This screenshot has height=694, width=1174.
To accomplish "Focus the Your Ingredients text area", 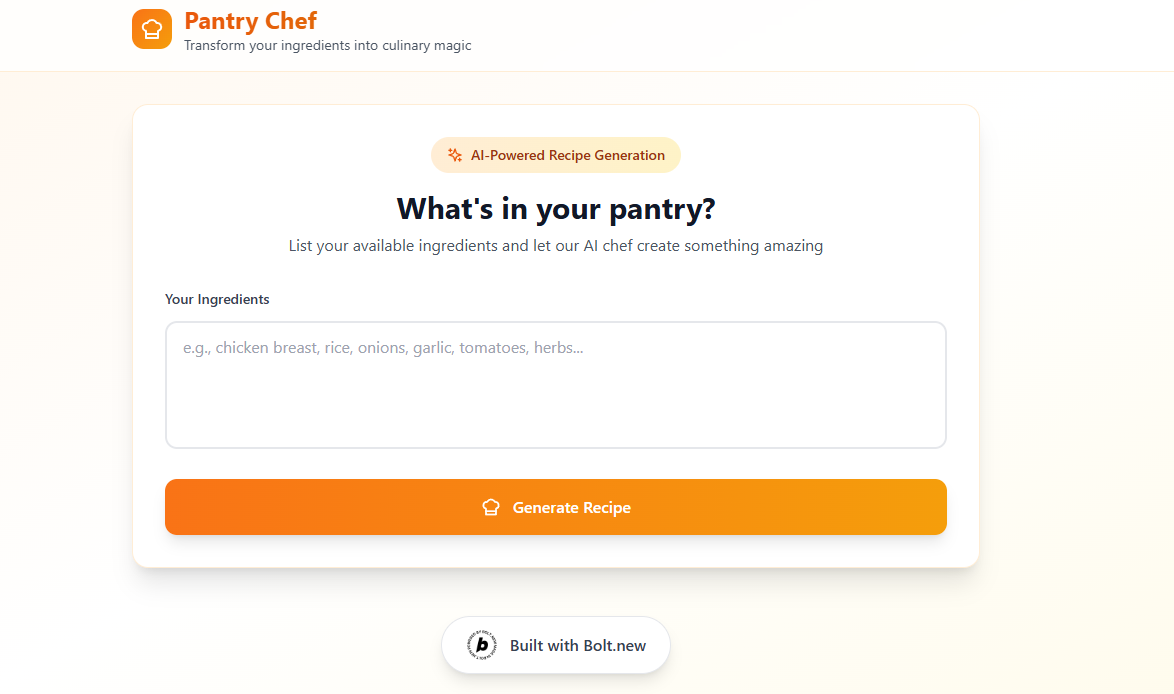I will coord(556,385).
